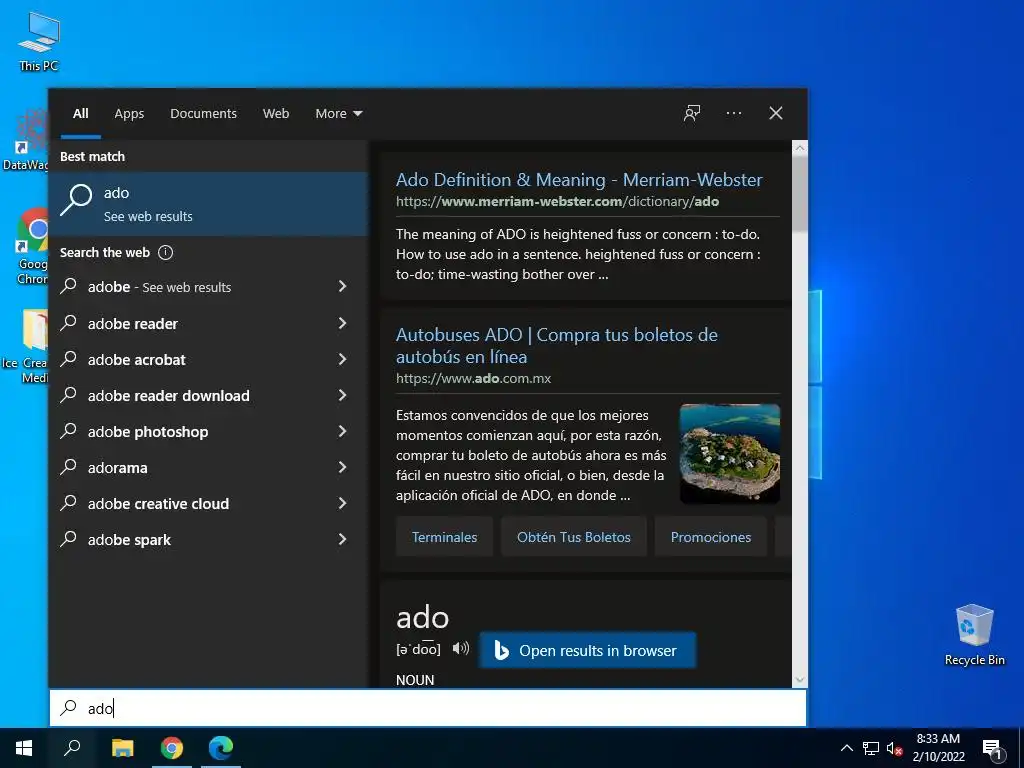The width and height of the screenshot is (1024, 768).
Task: Select the Ice Cream Media desktop folder
Action: tap(26, 346)
